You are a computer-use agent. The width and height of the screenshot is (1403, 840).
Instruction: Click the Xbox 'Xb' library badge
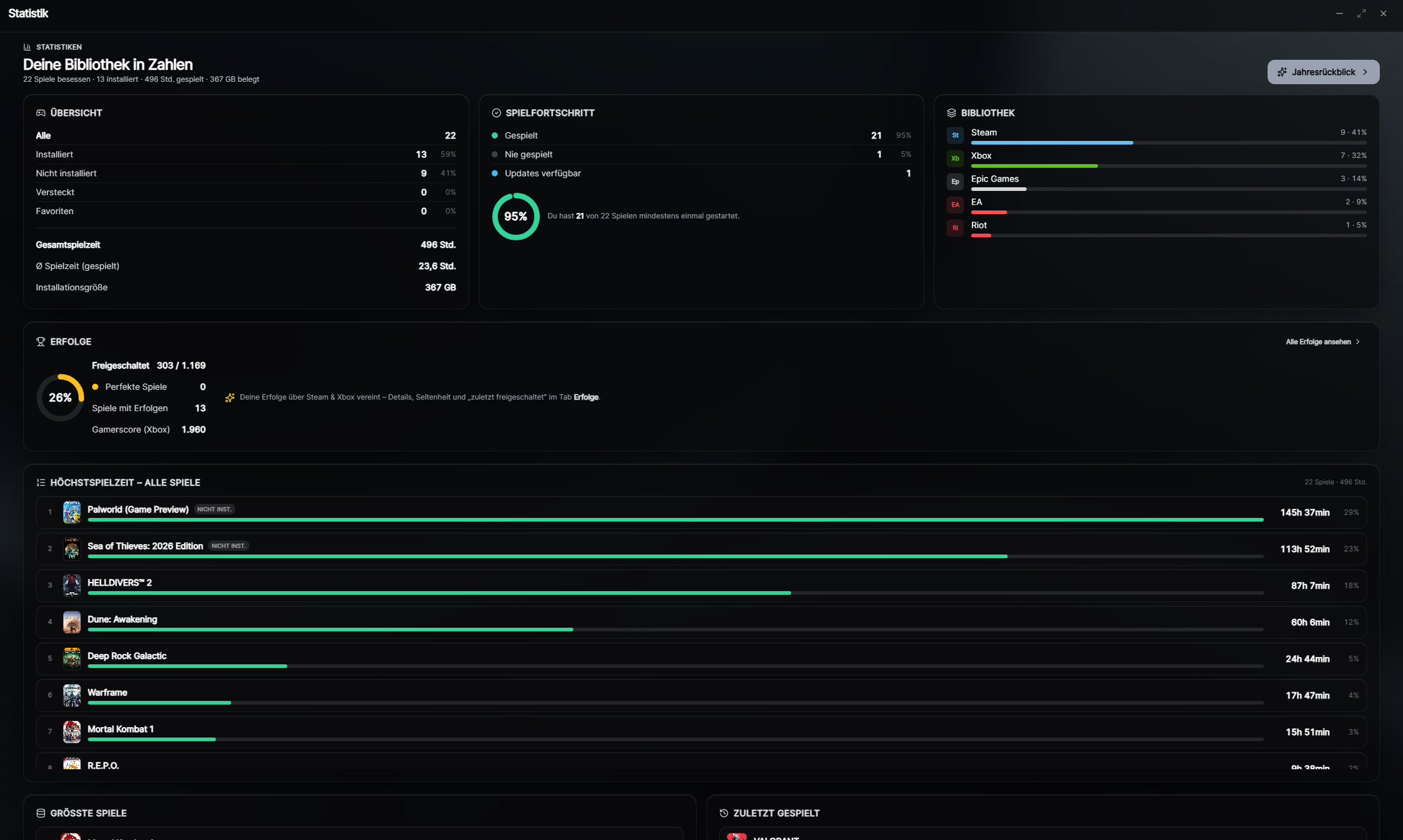click(955, 159)
